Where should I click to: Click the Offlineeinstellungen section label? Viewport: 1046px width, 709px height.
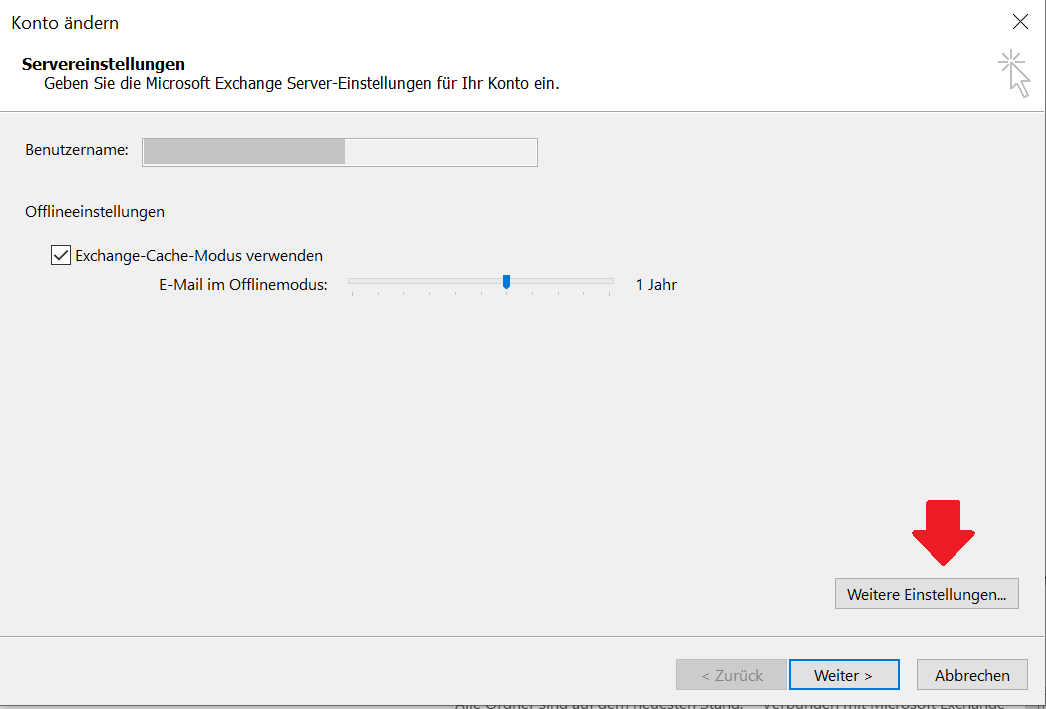(x=95, y=212)
